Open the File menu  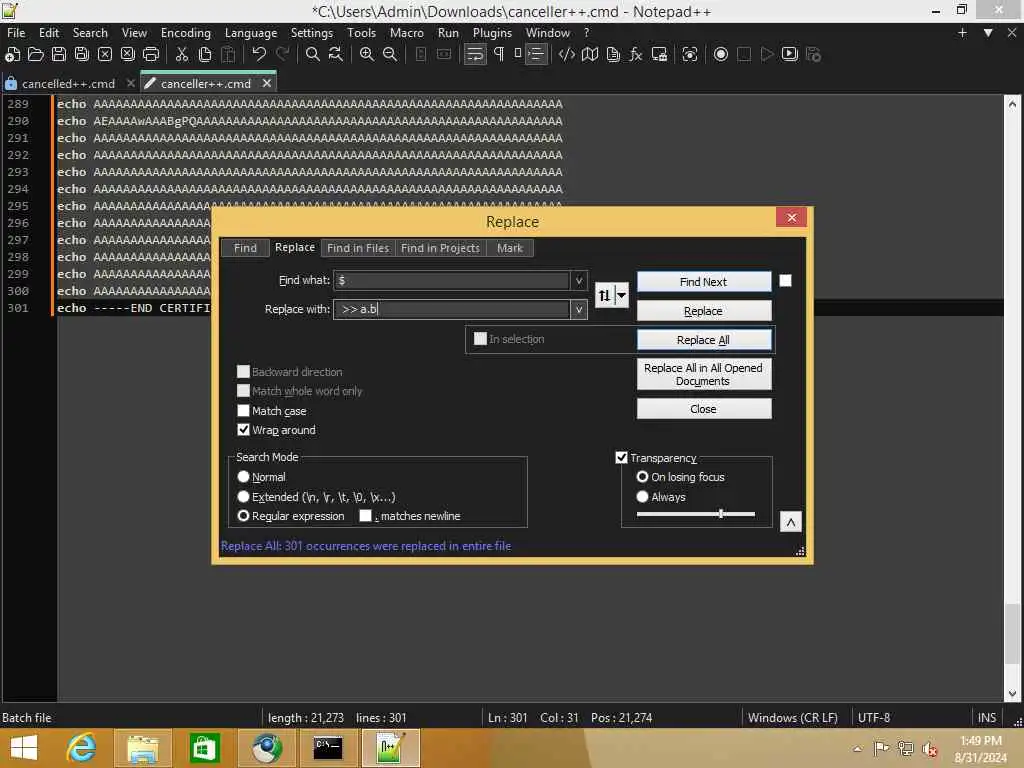(16, 33)
